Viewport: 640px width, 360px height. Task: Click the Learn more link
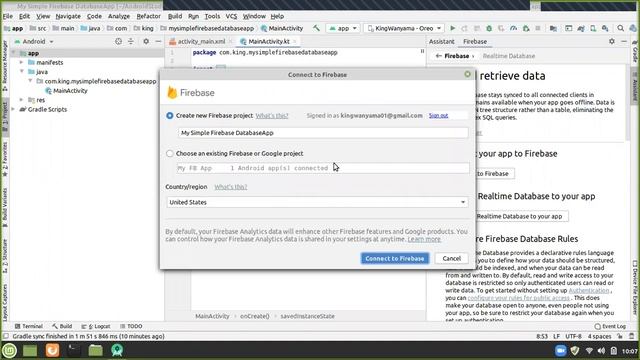point(424,239)
